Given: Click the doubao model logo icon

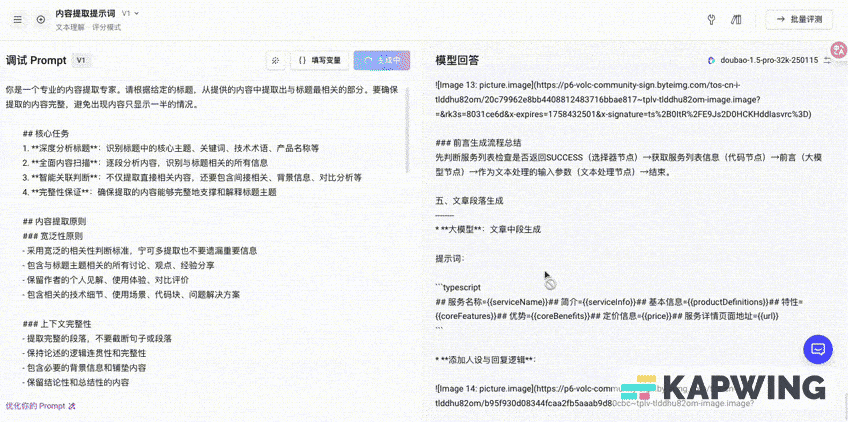Looking at the screenshot, I should coord(712,61).
